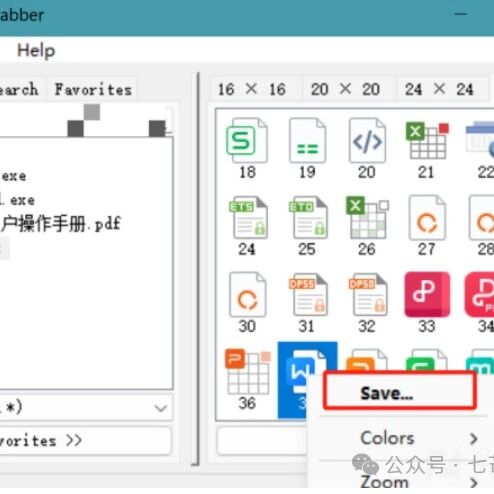Select icon 34 red P presentation
Image resolution: width=494 pixels, height=494 pixels.
pyautogui.click(x=479, y=294)
